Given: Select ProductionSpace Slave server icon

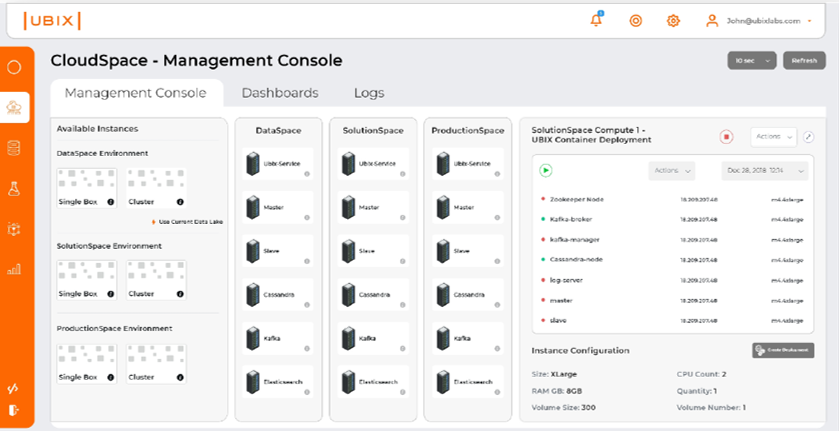Looking at the screenshot, I should click(444, 251).
